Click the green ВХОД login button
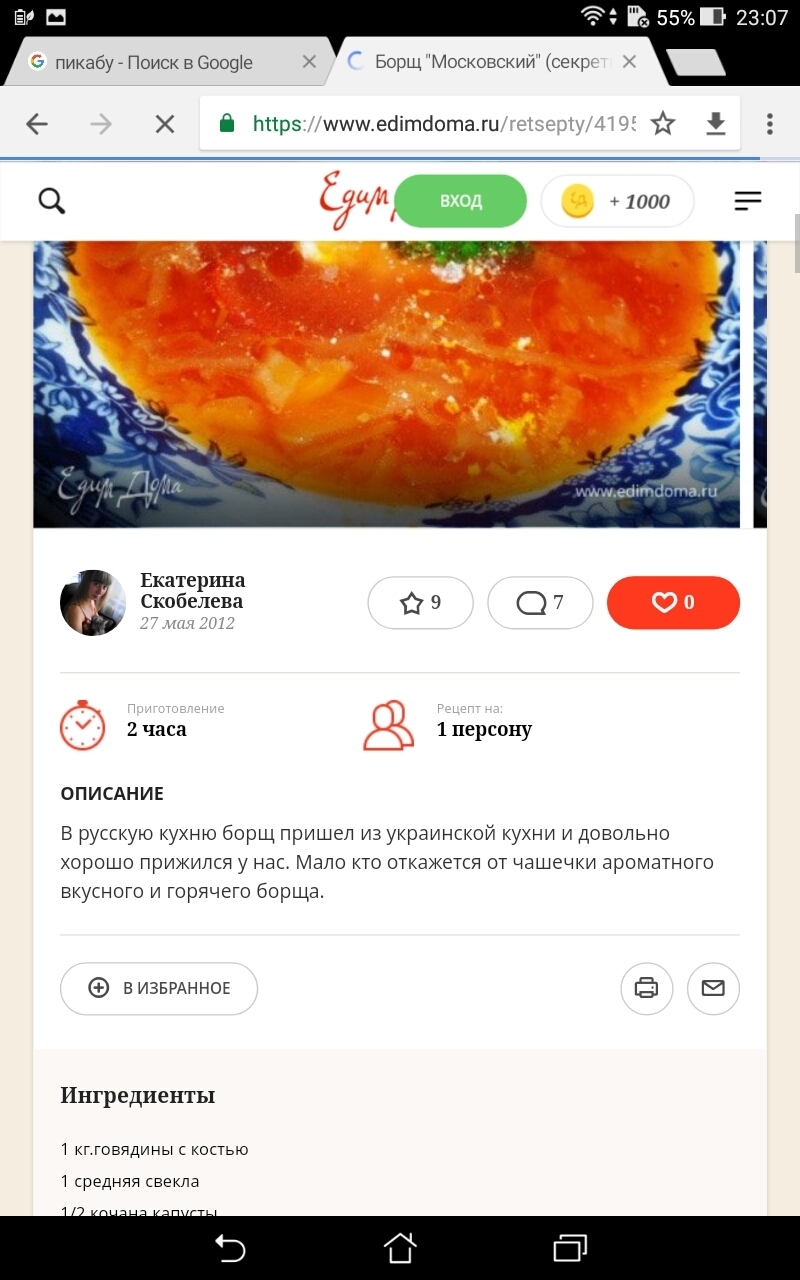Screen dimensions: 800x1280 click(461, 201)
